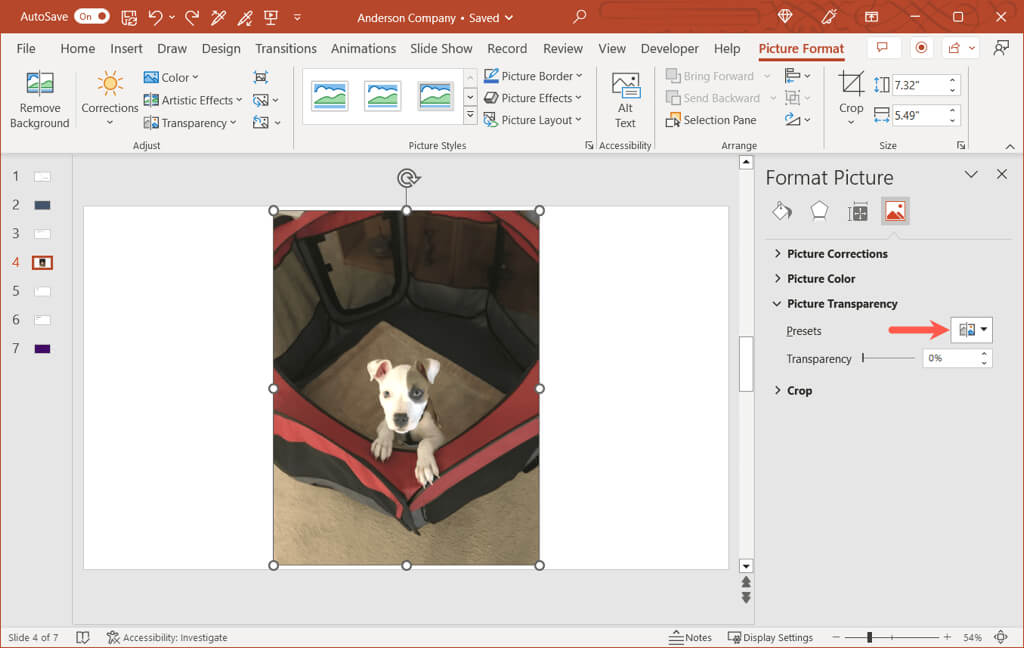Click the Selection Pane button
Image resolution: width=1024 pixels, height=648 pixels.
click(x=711, y=120)
